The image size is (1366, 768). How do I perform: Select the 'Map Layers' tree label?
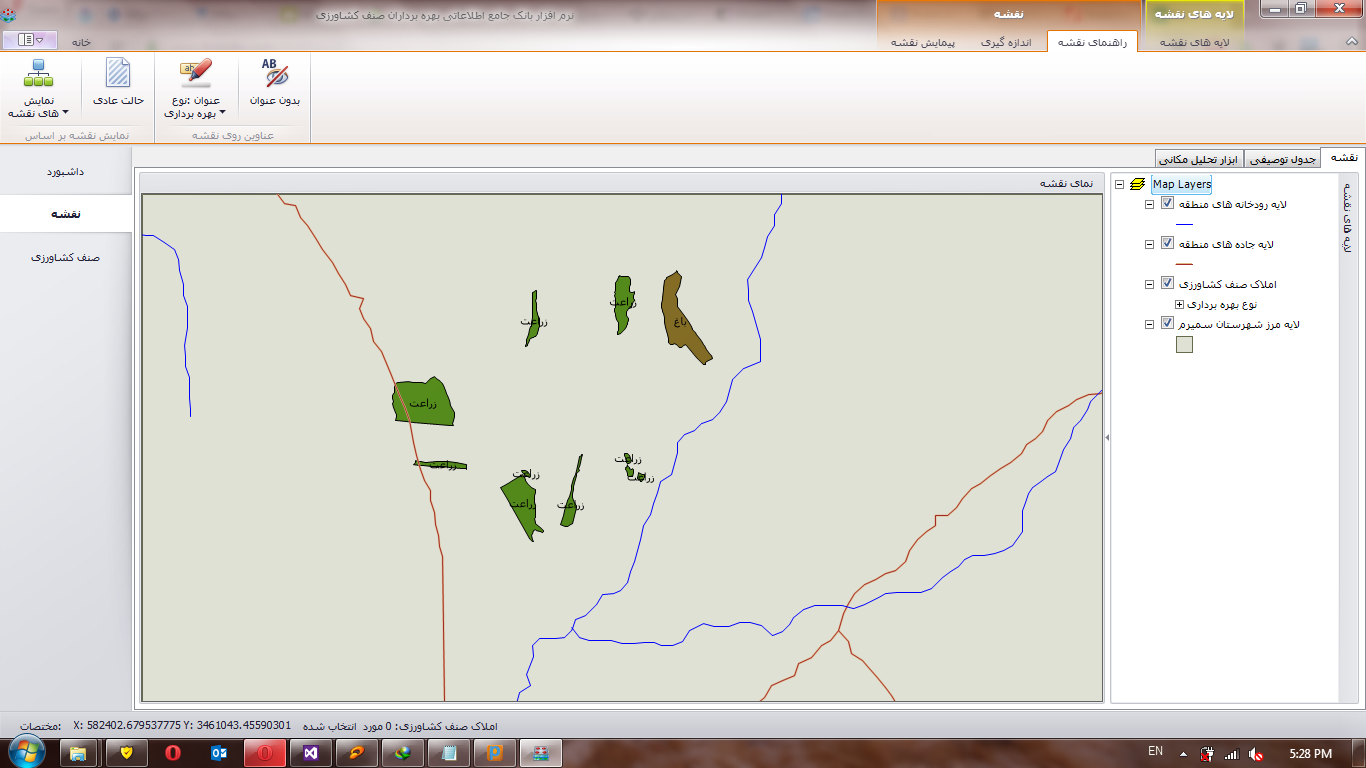click(1181, 184)
